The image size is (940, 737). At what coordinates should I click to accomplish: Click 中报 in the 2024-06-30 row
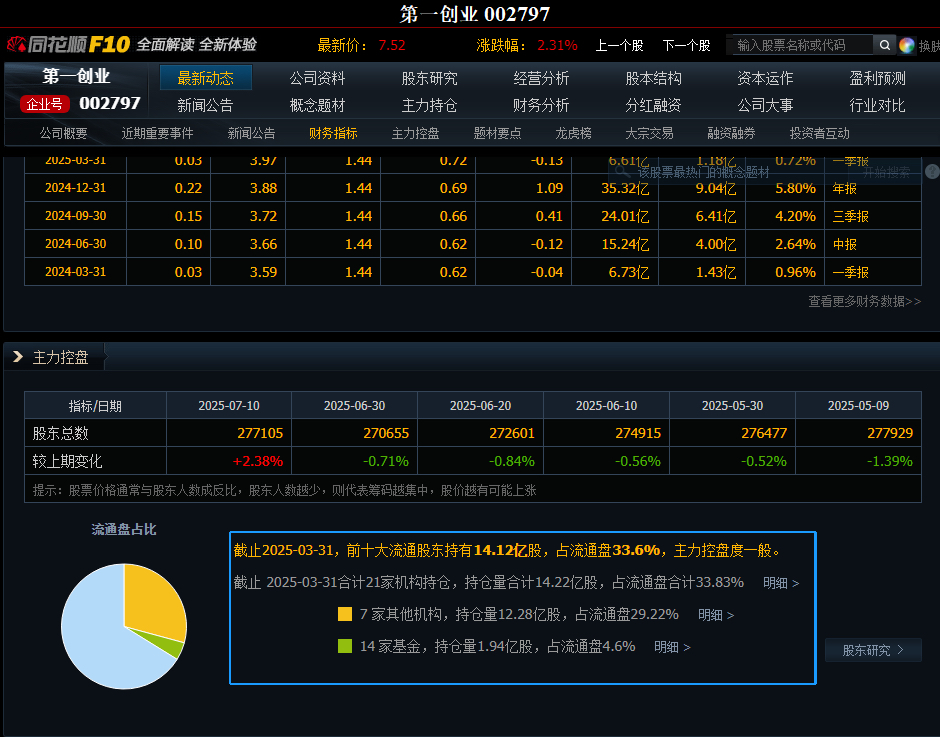844,244
